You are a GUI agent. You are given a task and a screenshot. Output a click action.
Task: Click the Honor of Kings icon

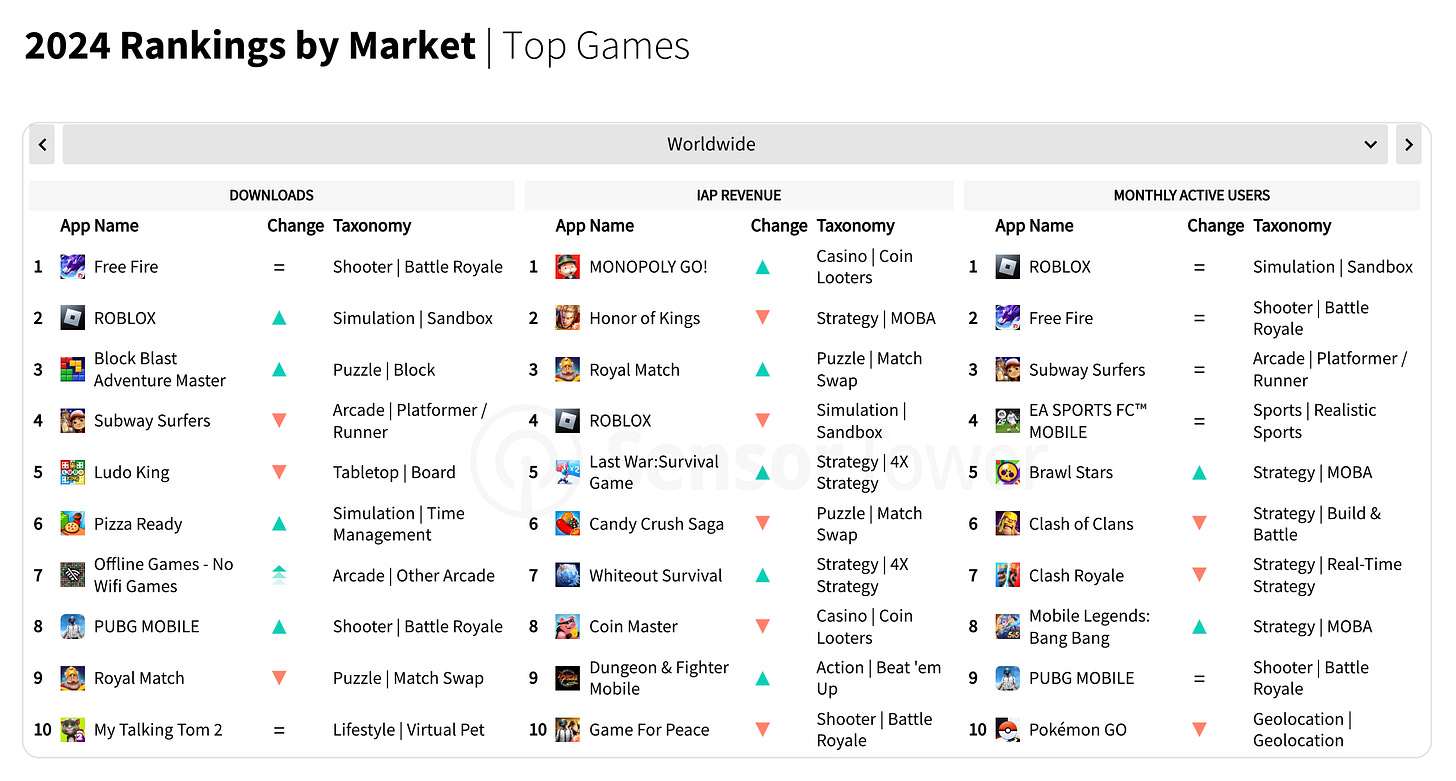(x=567, y=318)
